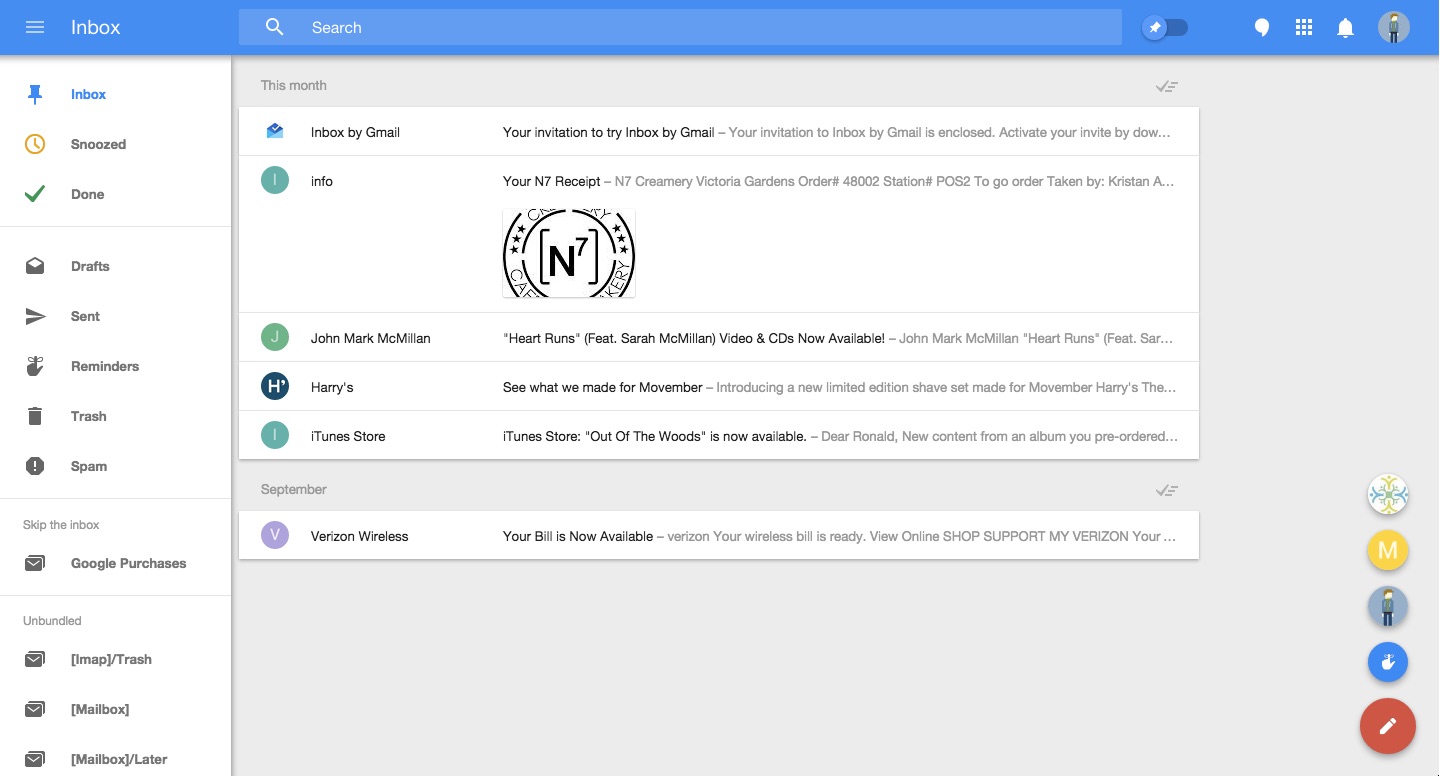
Task: Open the Google apps grid
Action: click(1304, 28)
